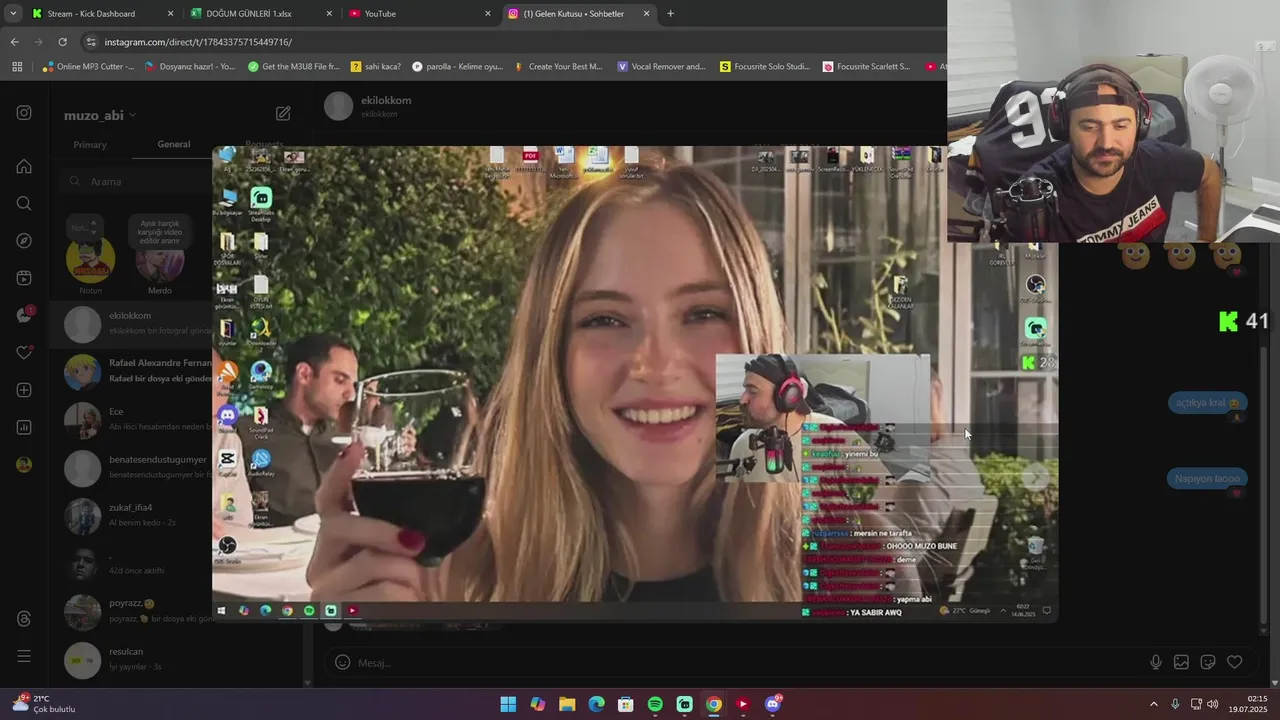Switch to DOĞUM GÜNLERİ 1.xlsx tab

coord(262,13)
